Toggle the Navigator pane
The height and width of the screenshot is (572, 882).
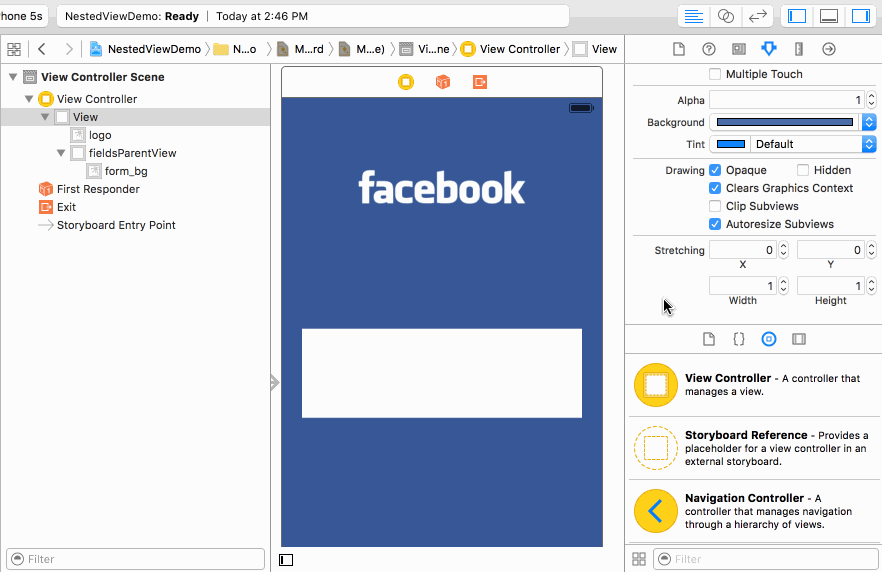[x=797, y=16]
